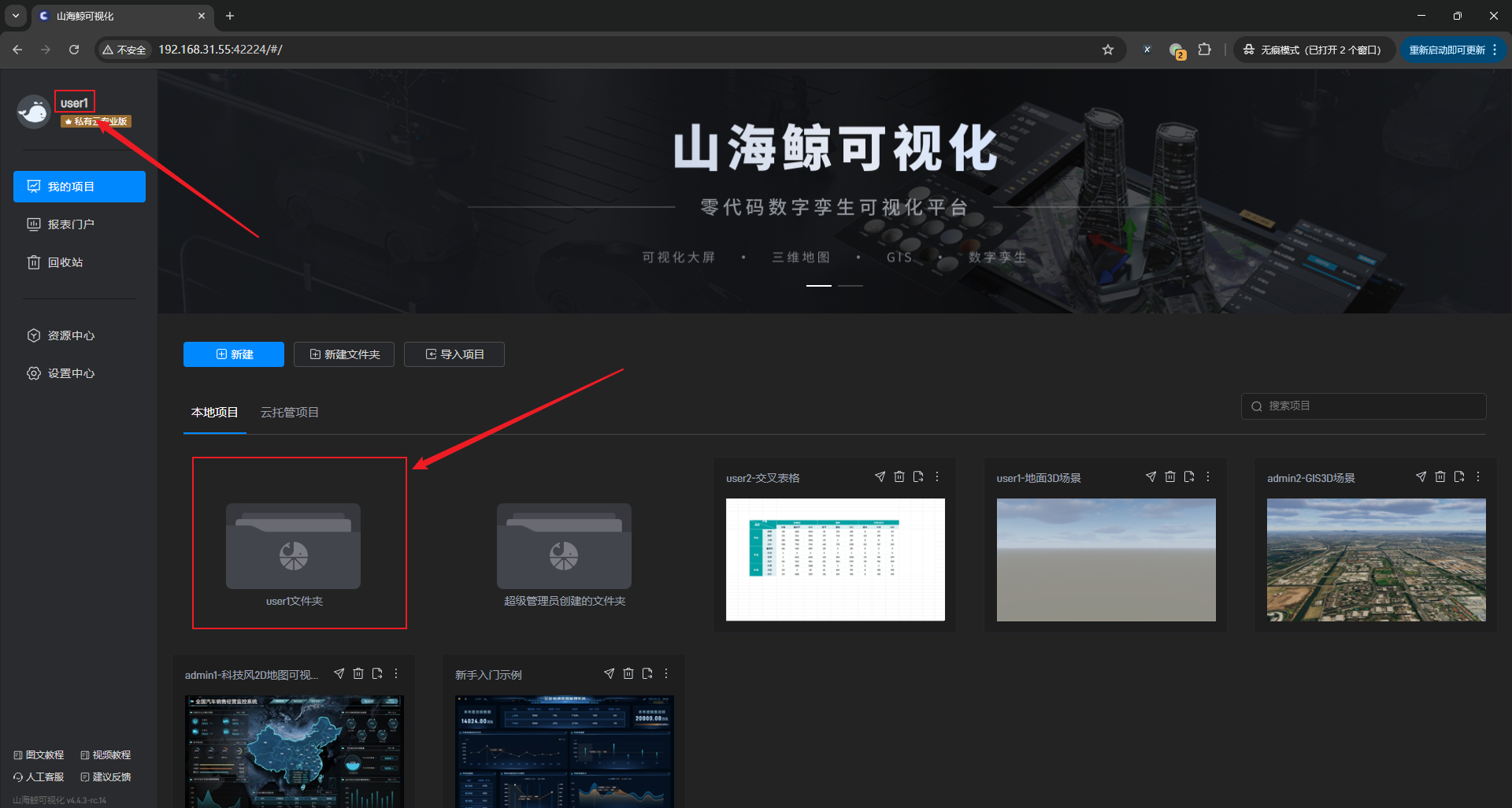The width and height of the screenshot is (1512, 808).
Task: Go to 报表门户 in the sidebar
Action: point(80,224)
